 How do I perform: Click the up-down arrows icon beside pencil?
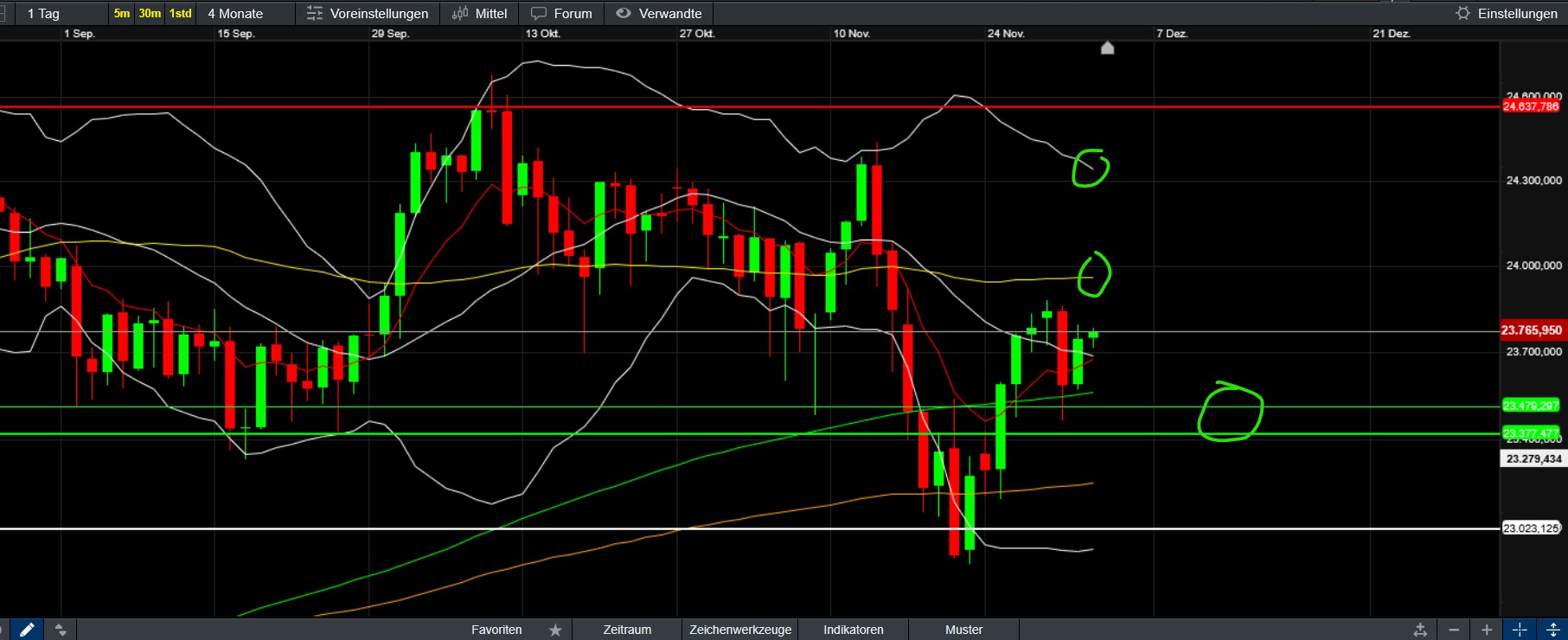[x=60, y=630]
